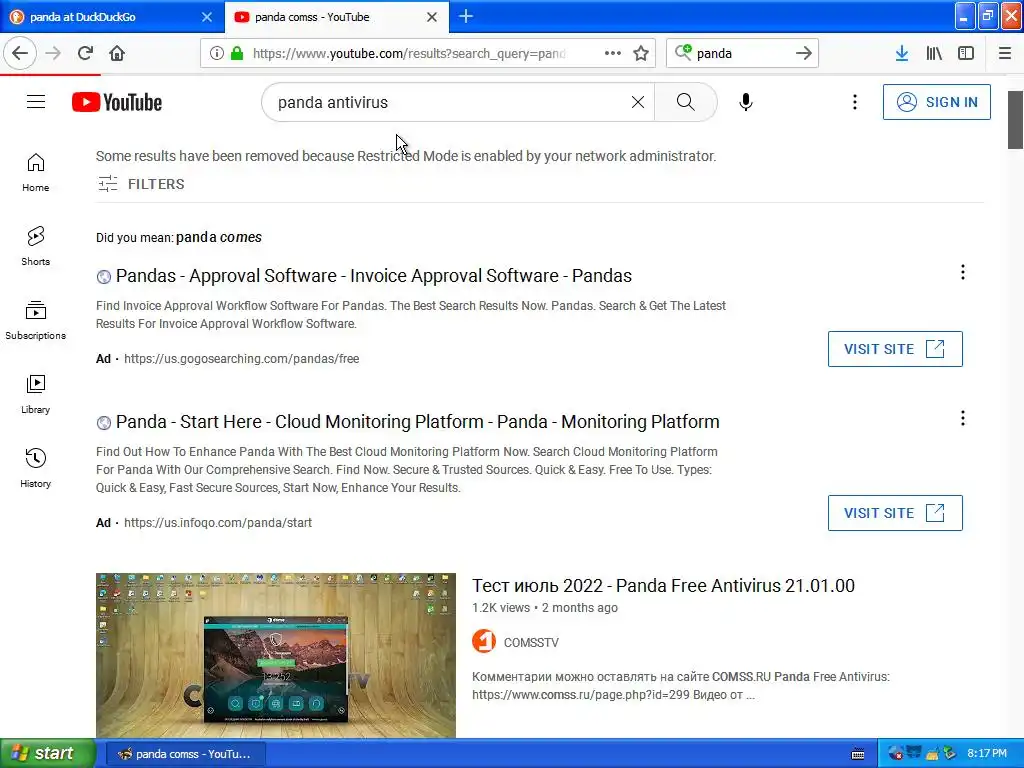Screen dimensions: 1024x768
Task: Toggle the browser sidebar view
Action: tap(966, 53)
